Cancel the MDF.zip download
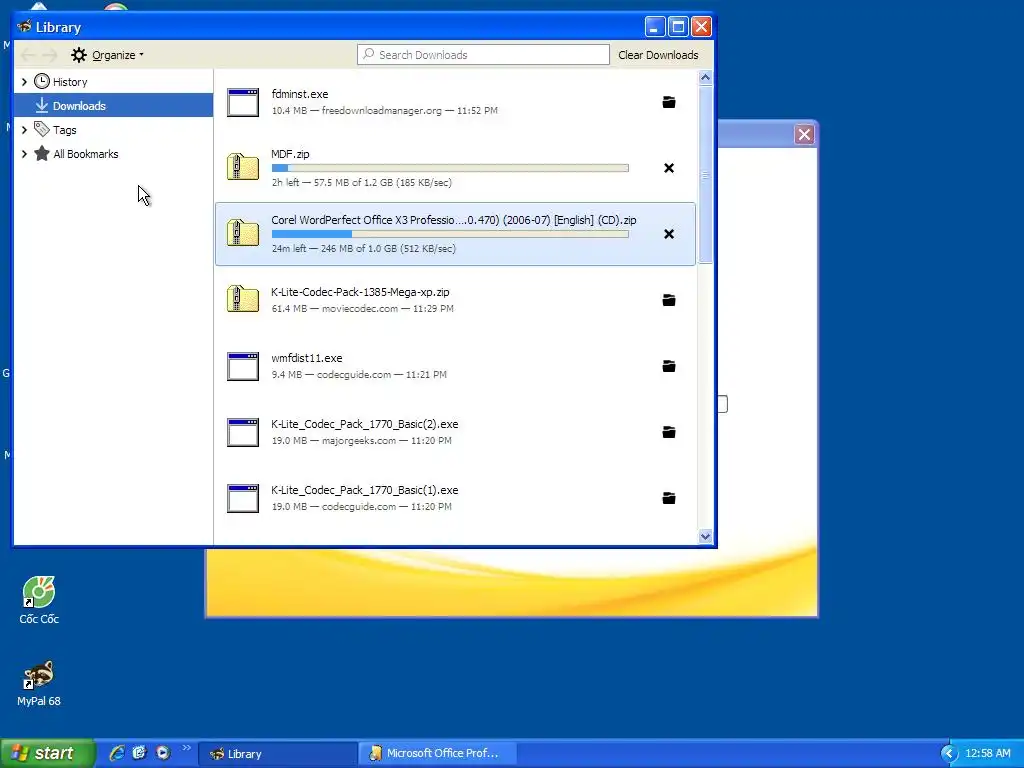This screenshot has width=1024, height=768. tap(669, 168)
